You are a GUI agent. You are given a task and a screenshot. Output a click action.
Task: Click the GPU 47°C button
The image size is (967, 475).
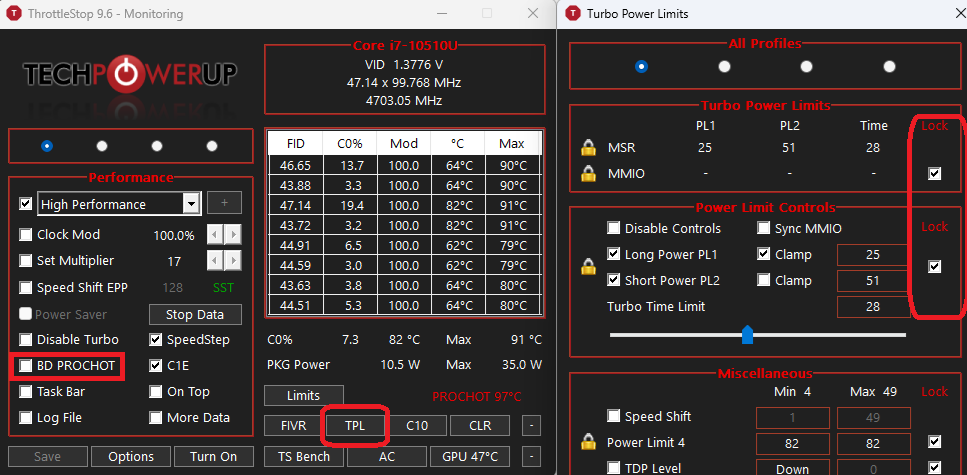[x=470, y=456]
